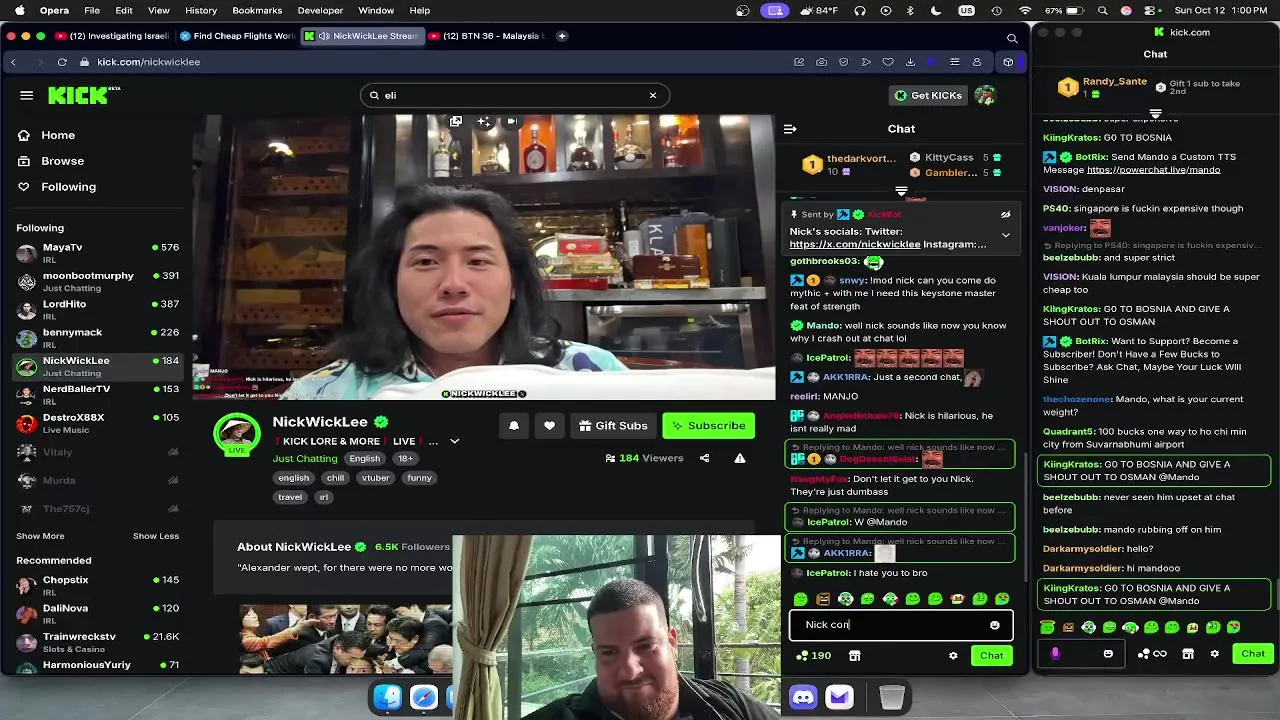This screenshot has width=1280, height=720.
Task: Open shop icon in popout chat
Action: (1187, 653)
